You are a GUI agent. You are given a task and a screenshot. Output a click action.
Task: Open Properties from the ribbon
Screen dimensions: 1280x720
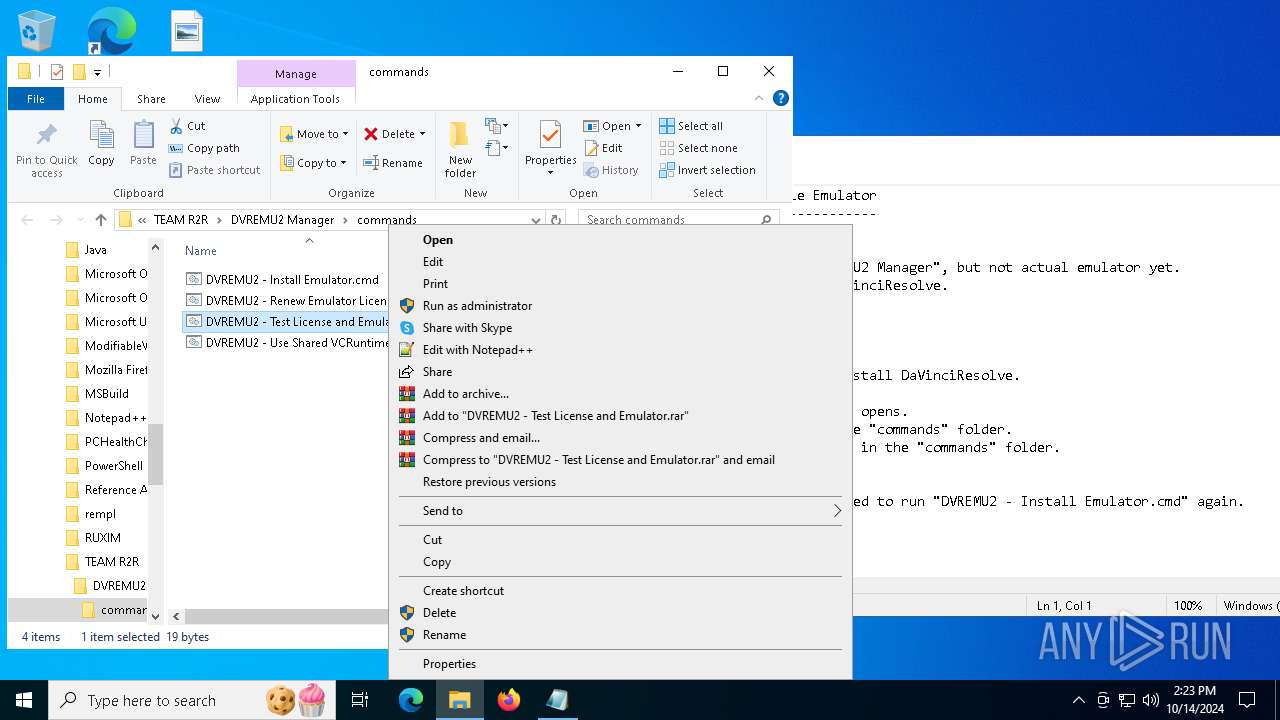550,148
